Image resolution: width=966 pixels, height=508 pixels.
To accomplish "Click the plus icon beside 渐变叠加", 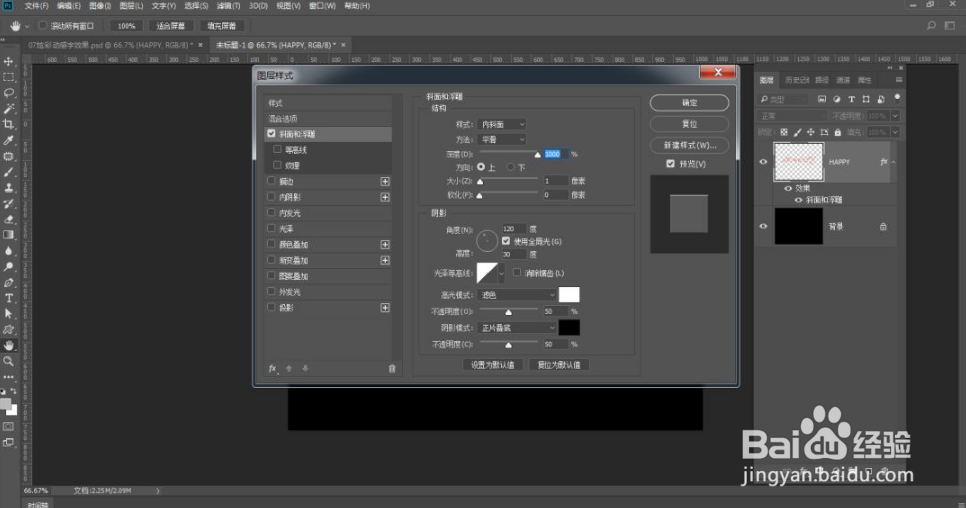I will point(385,260).
